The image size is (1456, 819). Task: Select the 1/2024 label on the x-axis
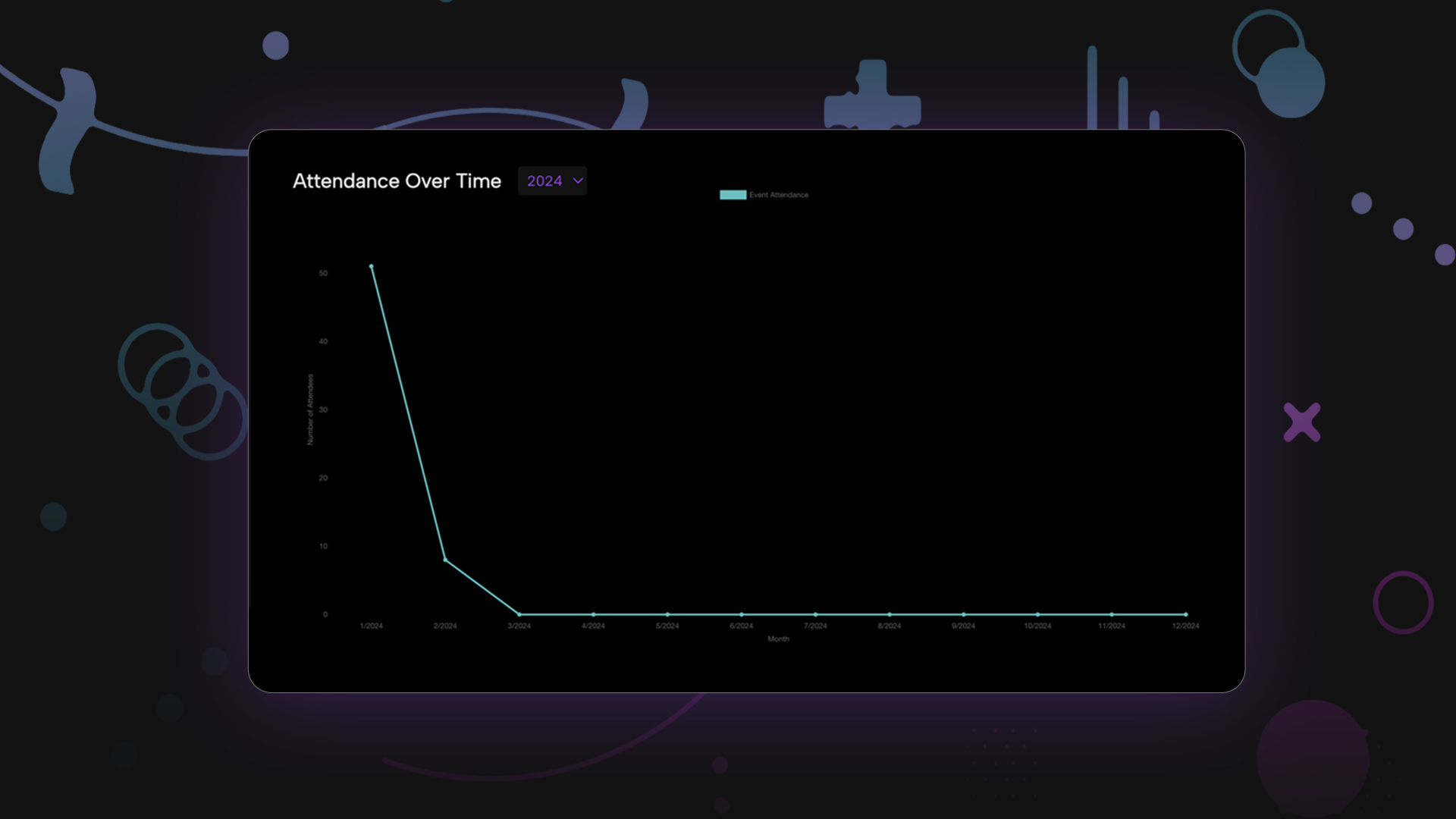coord(371,626)
